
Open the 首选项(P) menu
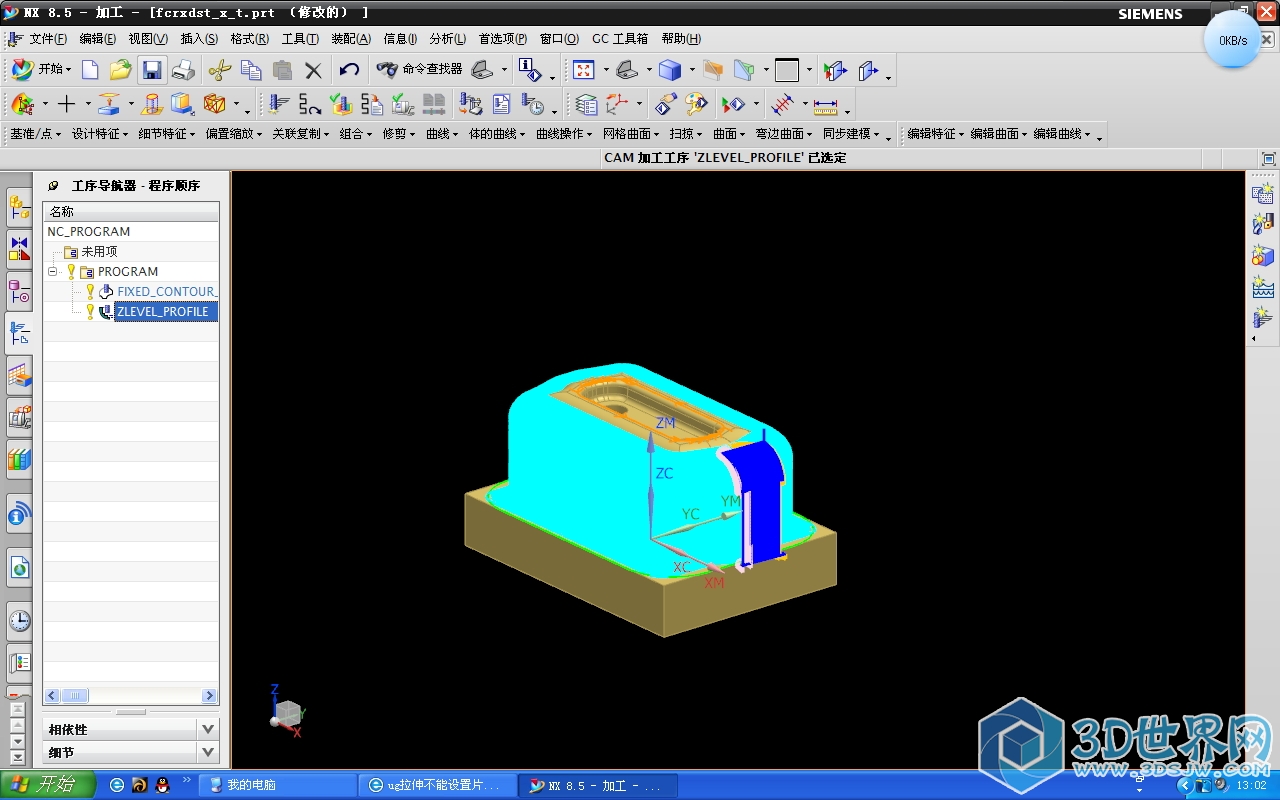coord(503,39)
